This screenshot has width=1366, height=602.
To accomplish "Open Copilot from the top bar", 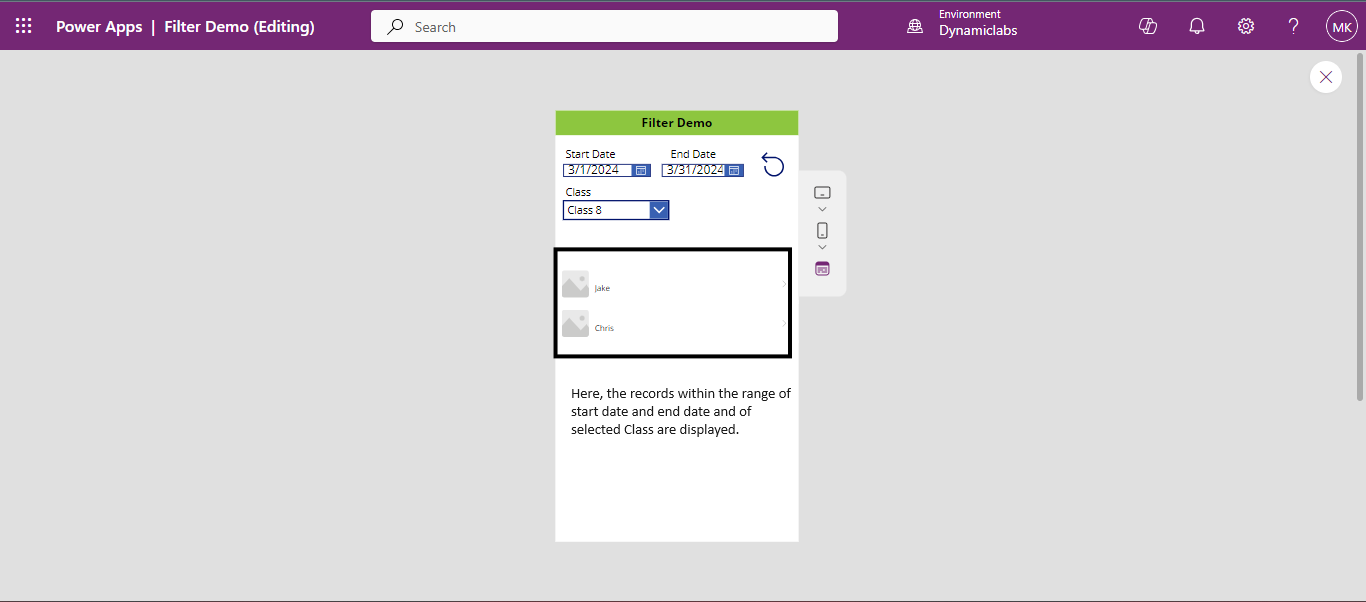I will point(1148,26).
